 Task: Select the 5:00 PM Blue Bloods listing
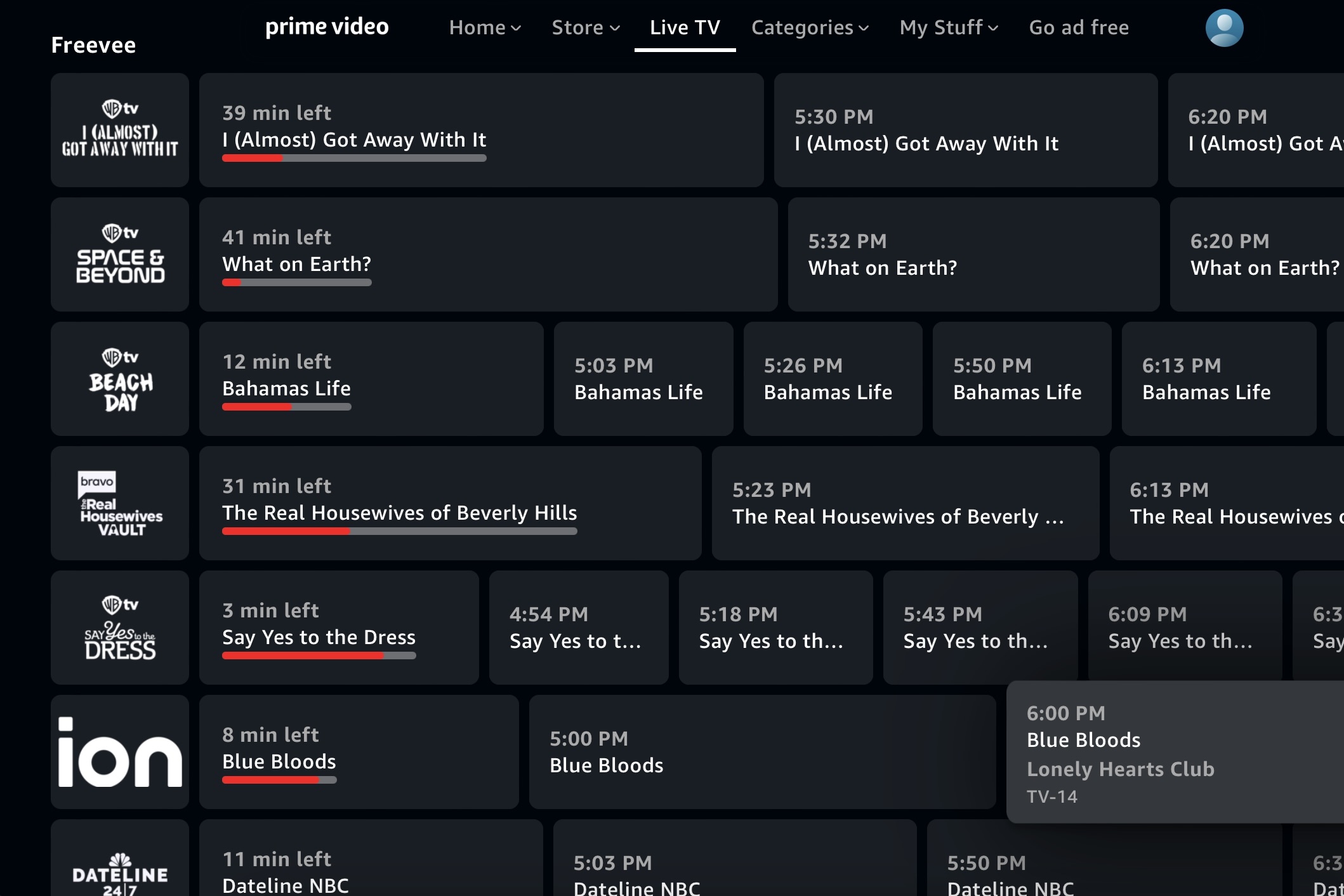point(763,752)
